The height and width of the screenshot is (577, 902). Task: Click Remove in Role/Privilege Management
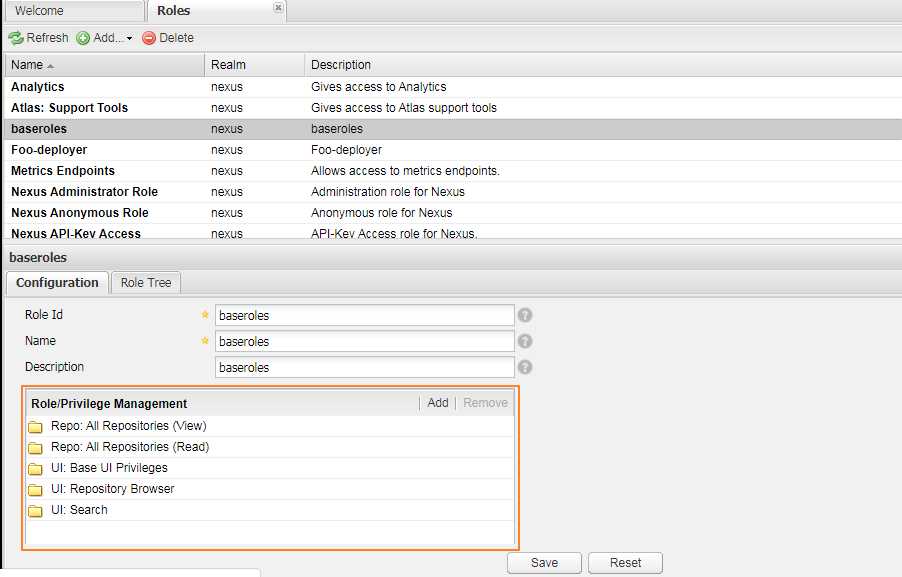(486, 403)
